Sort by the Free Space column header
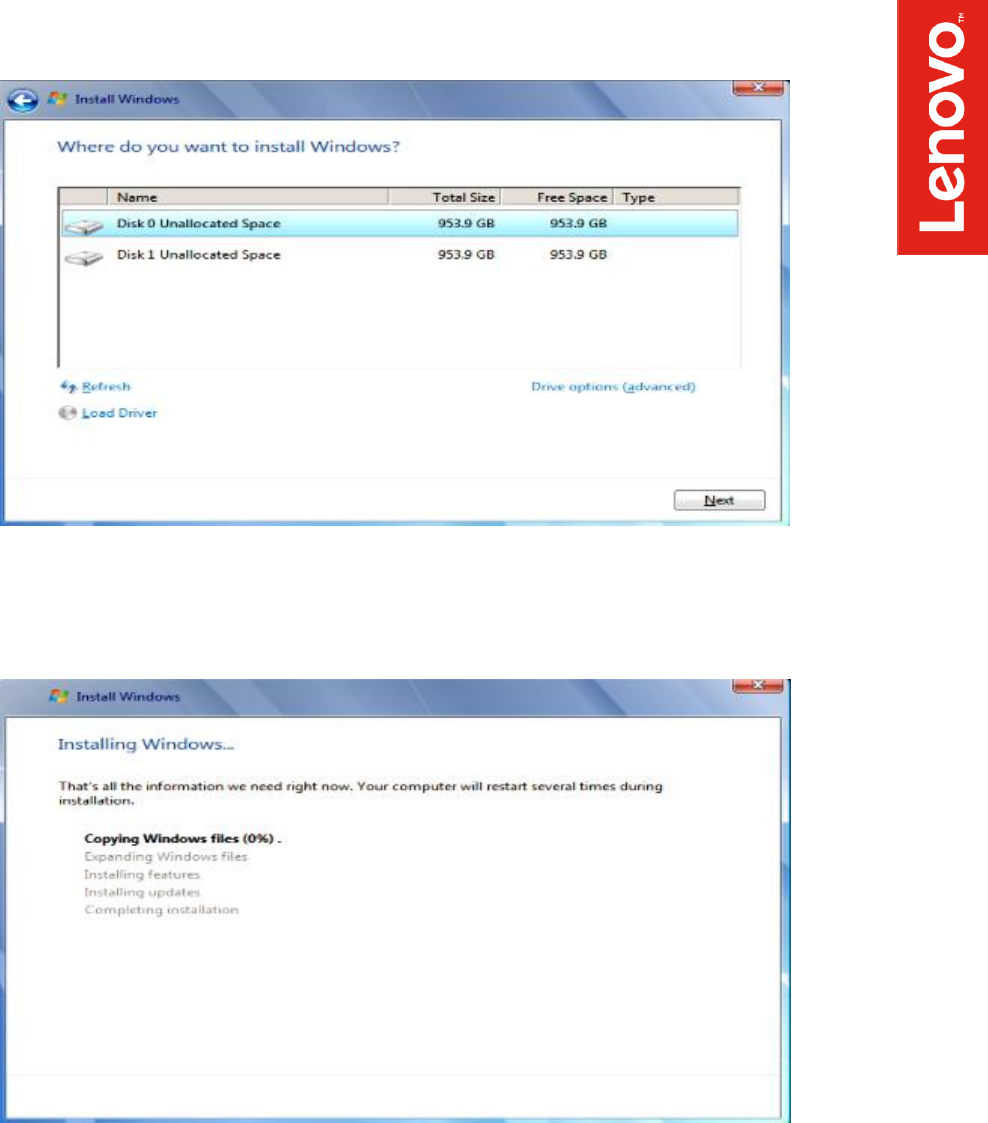The image size is (988, 1123). tap(557, 197)
